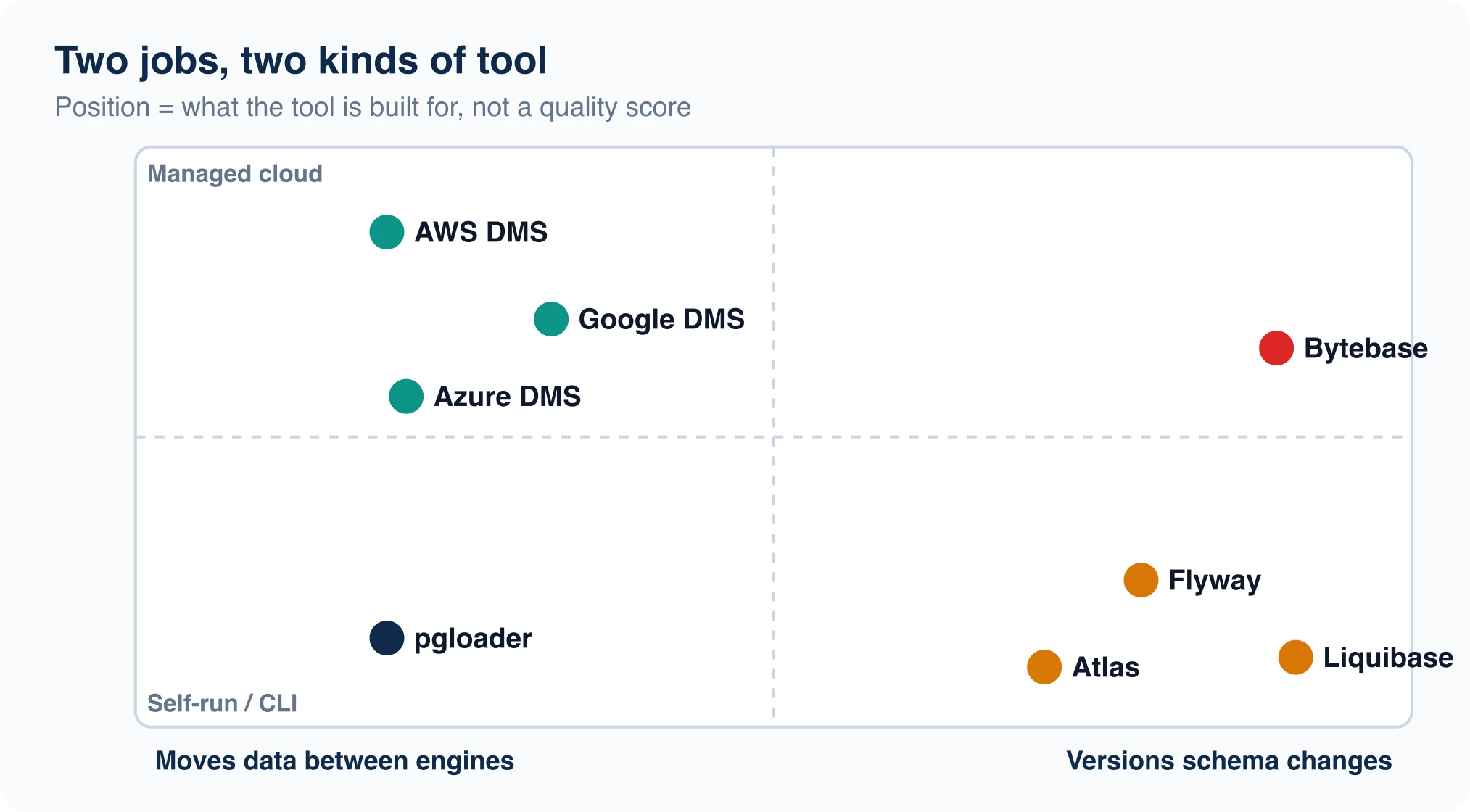Click 'Moves data between engines' axis label
Viewport: 1470px width, 812px height.
point(334,761)
